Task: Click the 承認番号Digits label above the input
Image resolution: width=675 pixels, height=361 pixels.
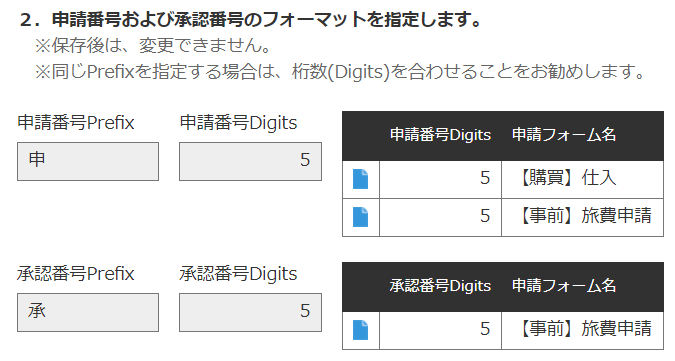Action: click(x=238, y=274)
